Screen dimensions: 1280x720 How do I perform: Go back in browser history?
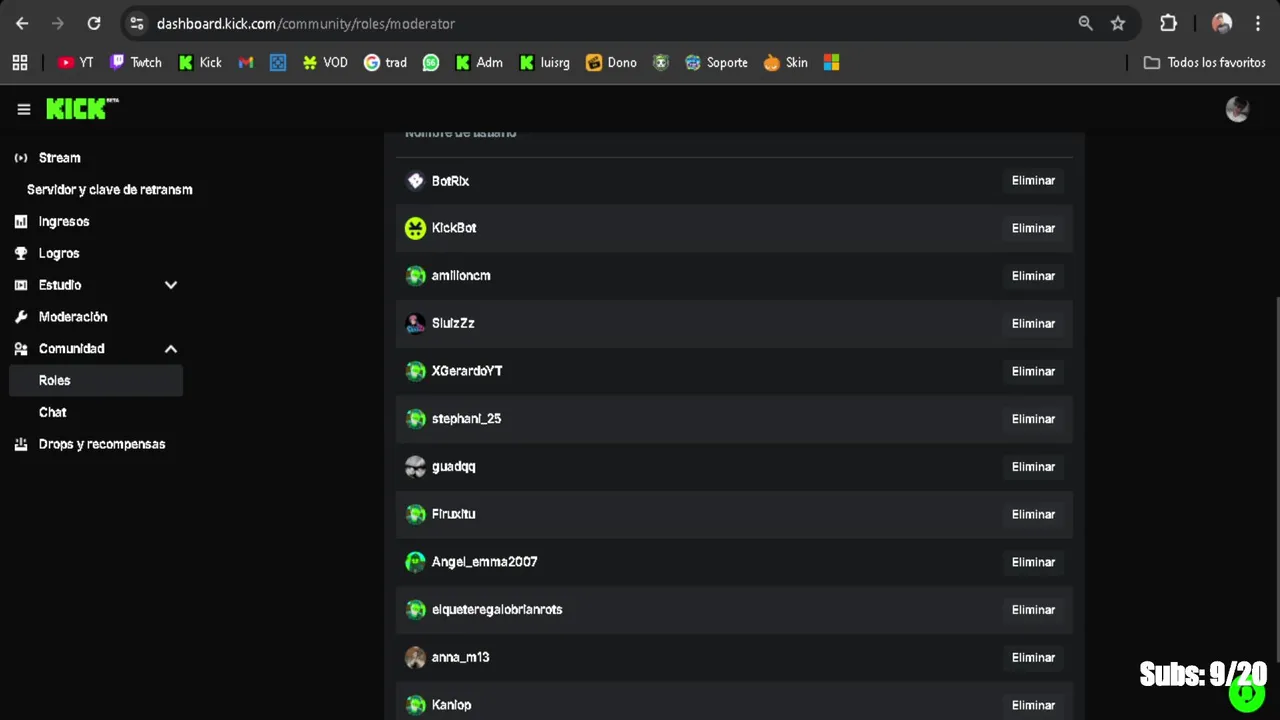coord(22,23)
